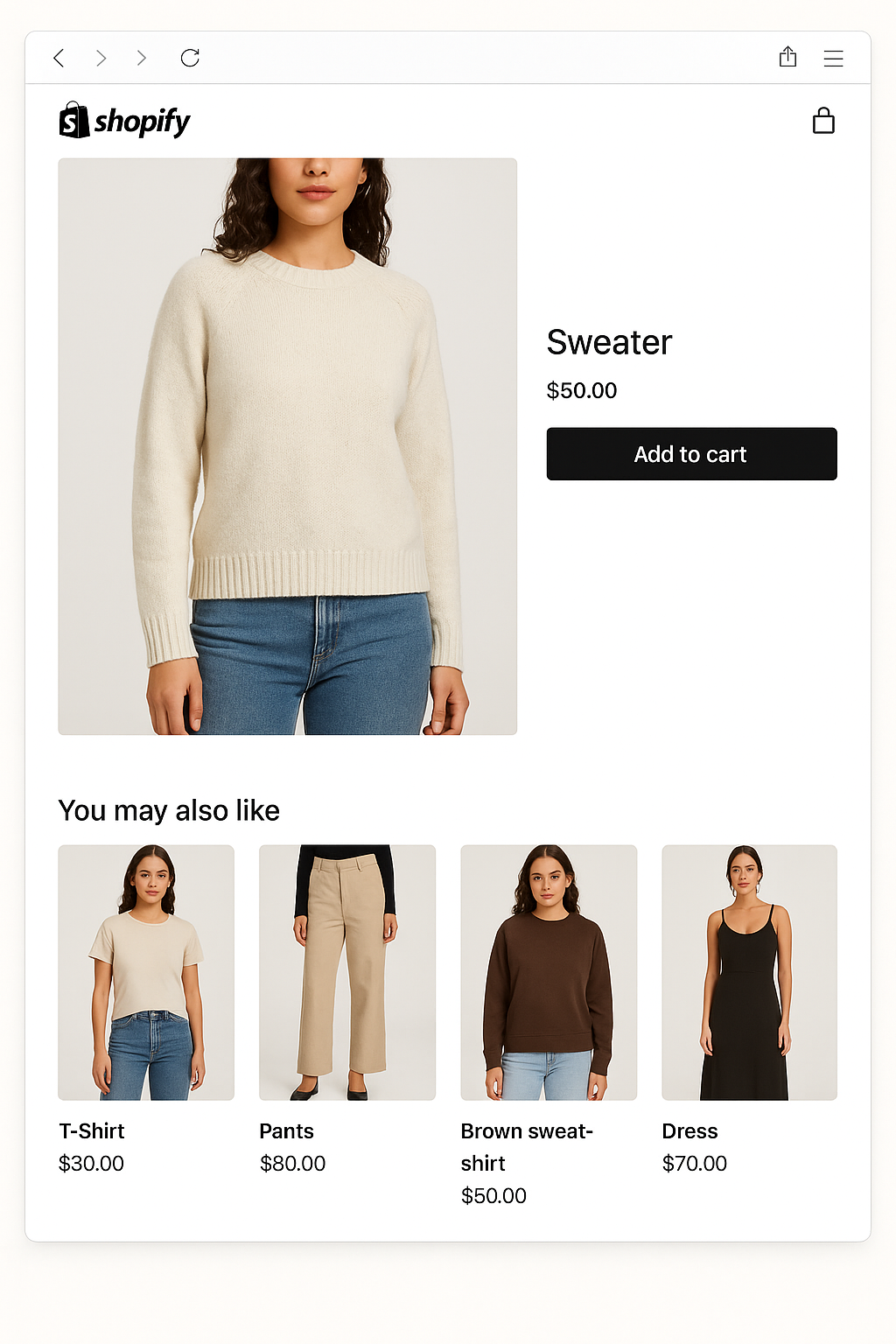Add the Sweater to cart
This screenshot has width=896, height=1344.
tap(691, 454)
